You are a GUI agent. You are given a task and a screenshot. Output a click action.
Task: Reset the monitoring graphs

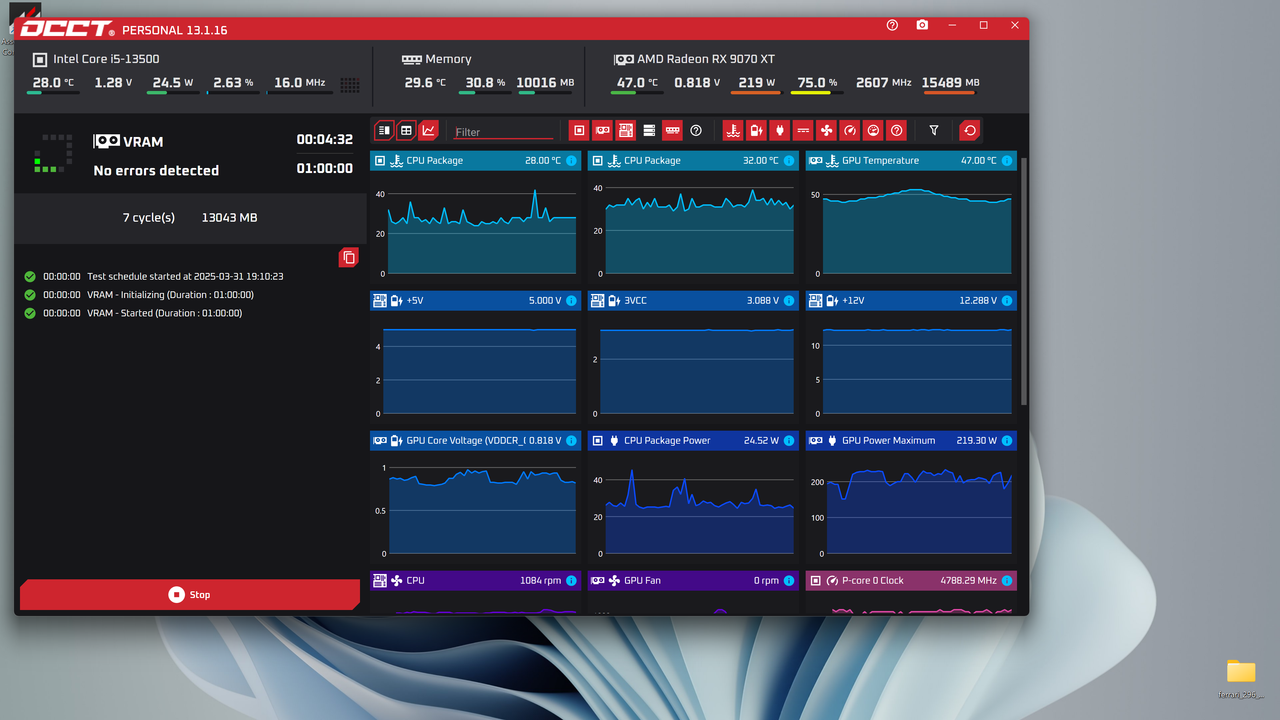pyautogui.click(x=969, y=130)
